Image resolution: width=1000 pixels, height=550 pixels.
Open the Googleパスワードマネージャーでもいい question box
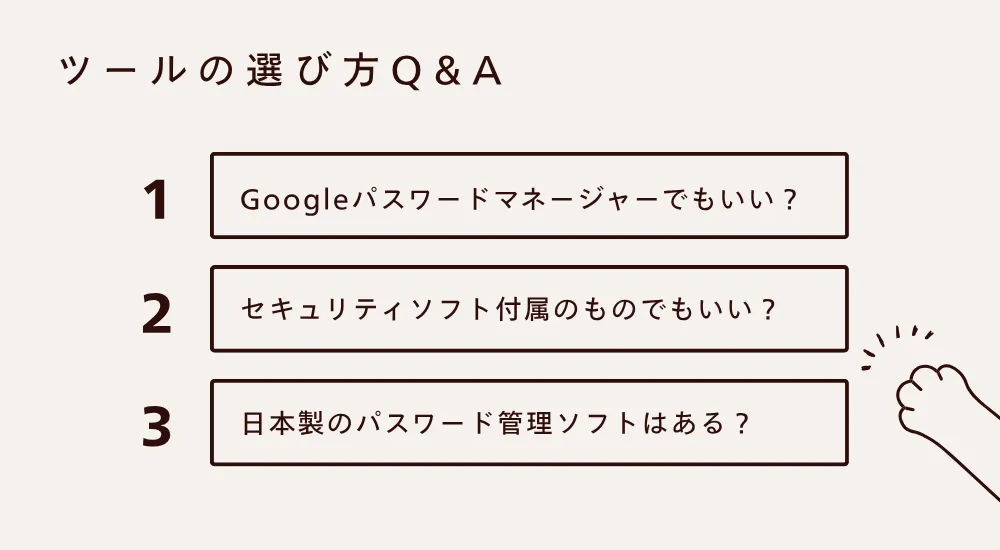click(529, 195)
